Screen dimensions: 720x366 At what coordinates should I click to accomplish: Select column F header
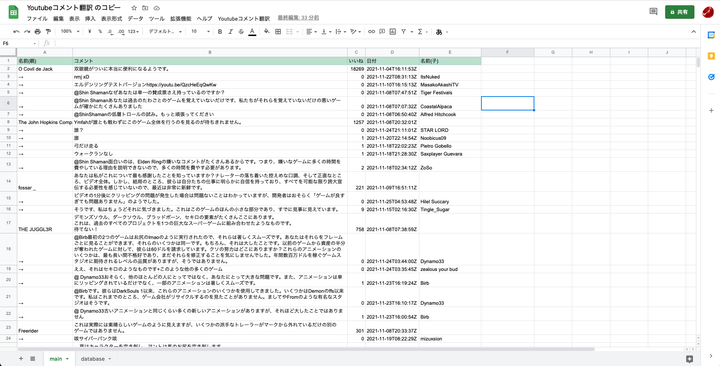click(507, 52)
